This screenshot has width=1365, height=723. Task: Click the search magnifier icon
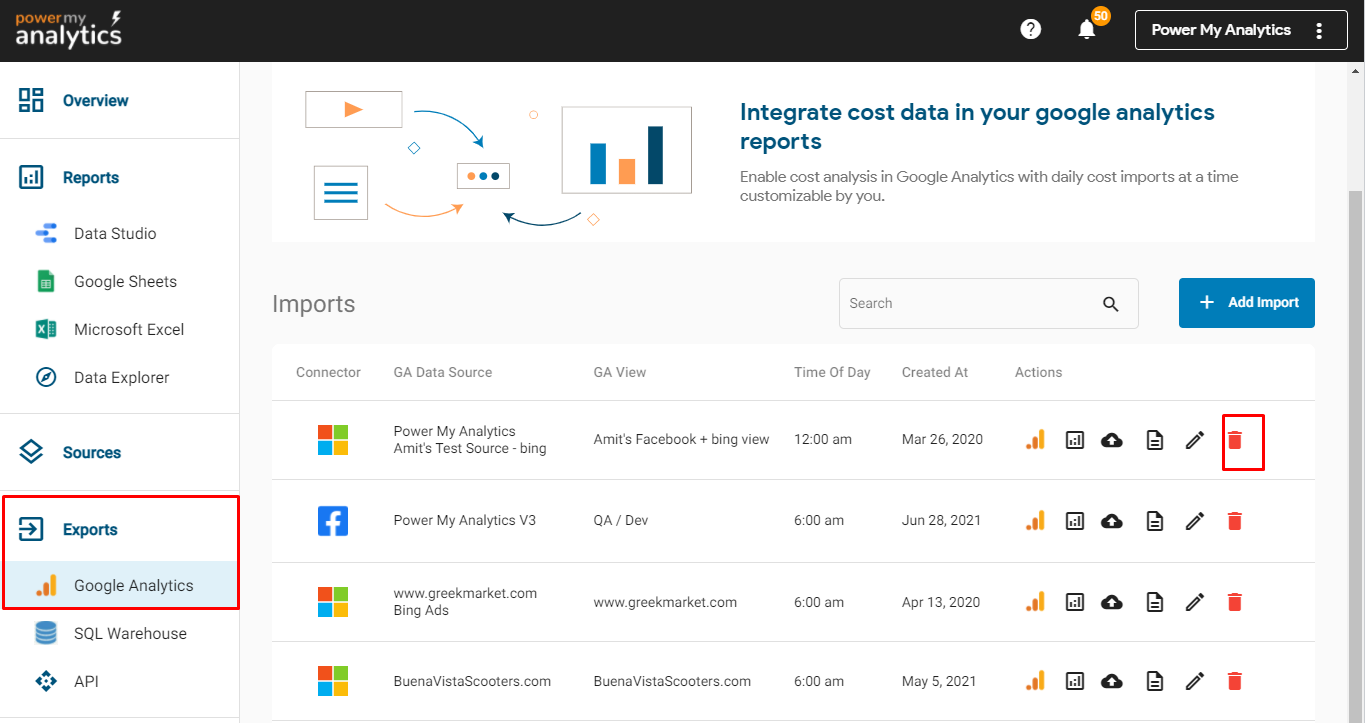1110,304
